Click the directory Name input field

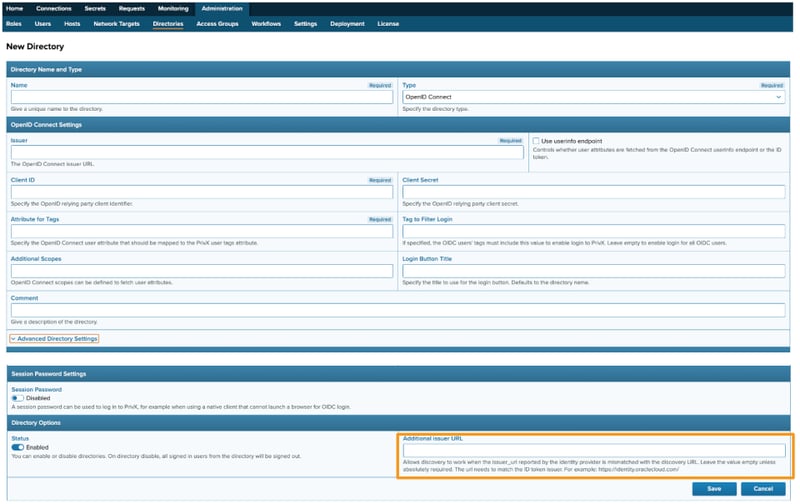click(x=201, y=97)
